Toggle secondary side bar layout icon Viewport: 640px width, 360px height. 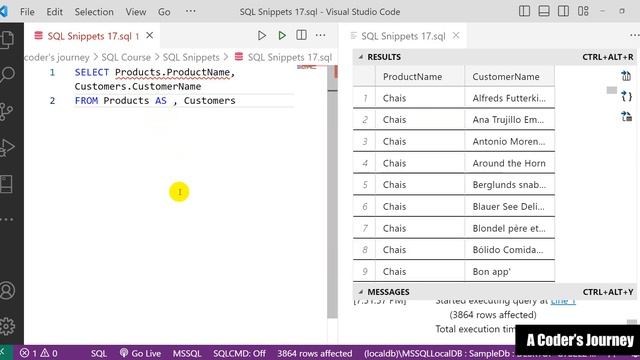563,11
